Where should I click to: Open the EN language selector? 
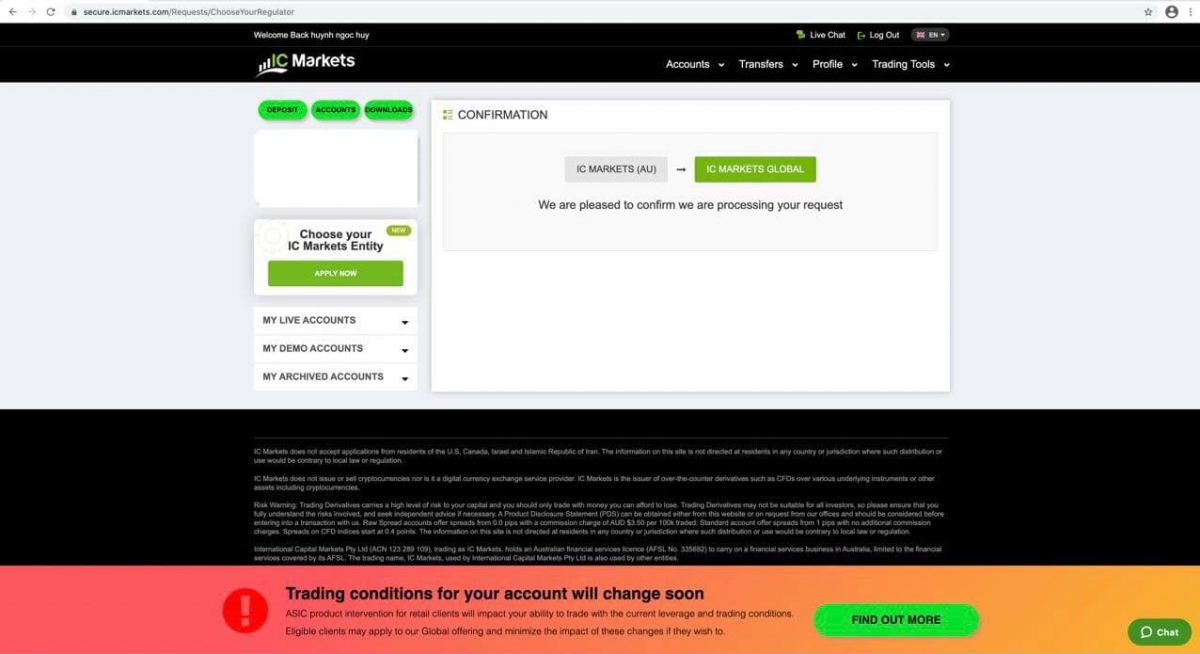point(930,35)
